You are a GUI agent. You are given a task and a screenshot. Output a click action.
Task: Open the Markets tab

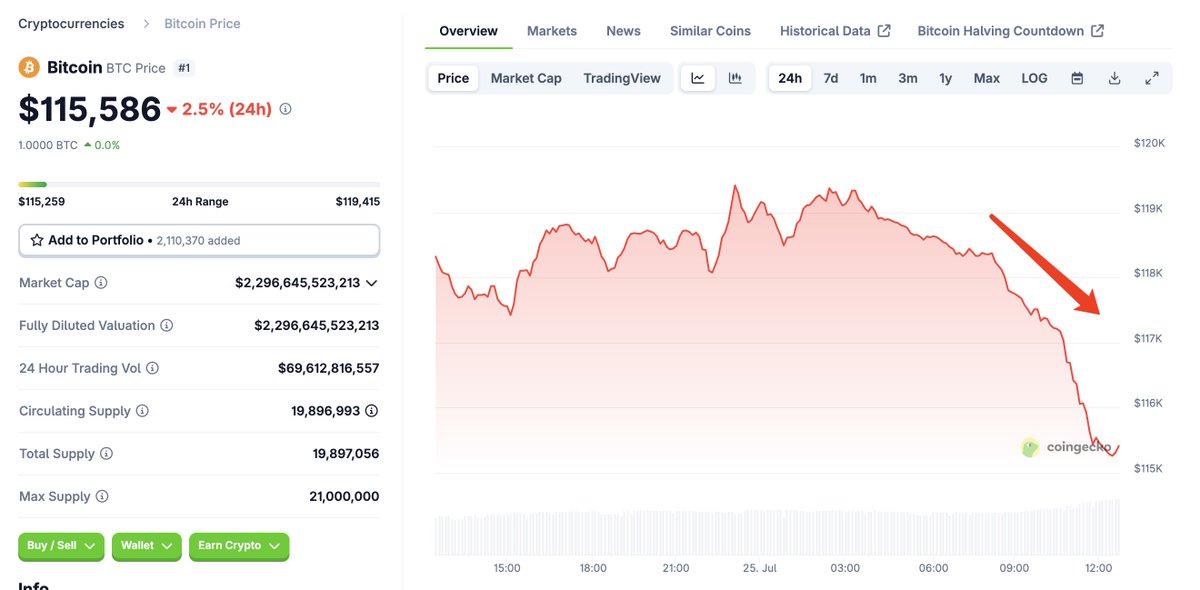coord(552,31)
